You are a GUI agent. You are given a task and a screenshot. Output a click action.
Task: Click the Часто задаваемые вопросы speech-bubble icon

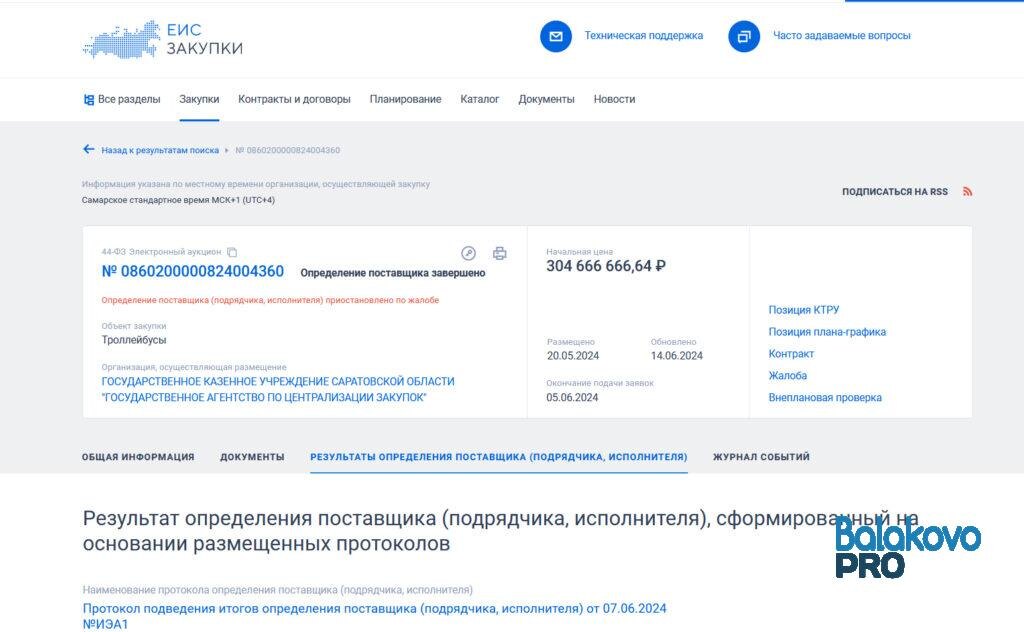click(x=743, y=35)
